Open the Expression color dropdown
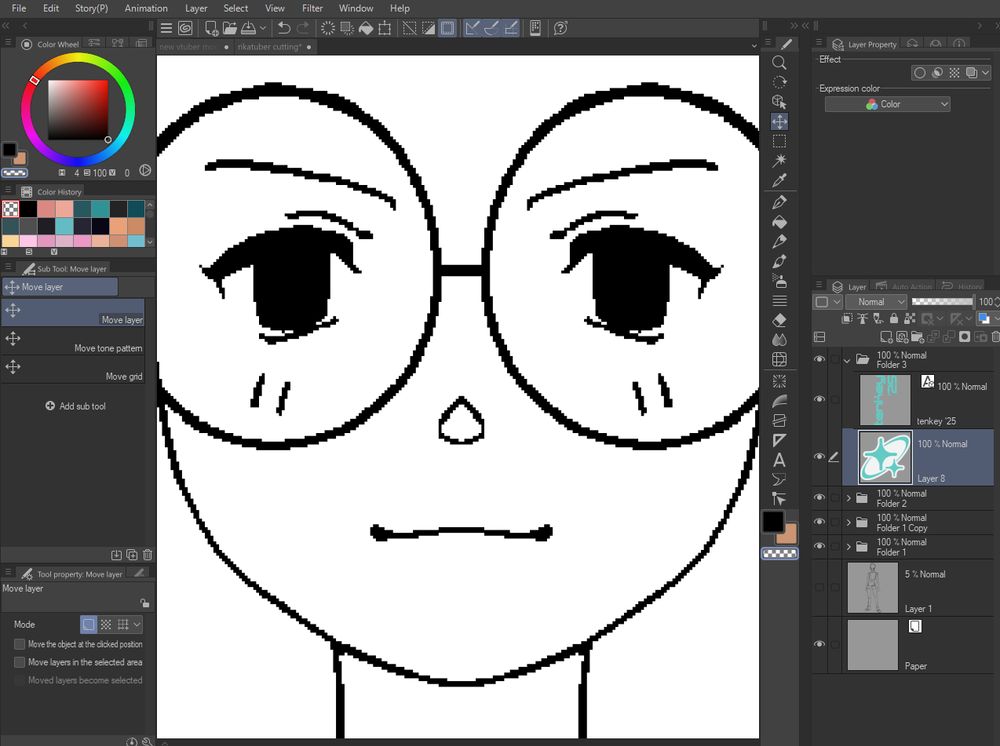 [x=887, y=104]
